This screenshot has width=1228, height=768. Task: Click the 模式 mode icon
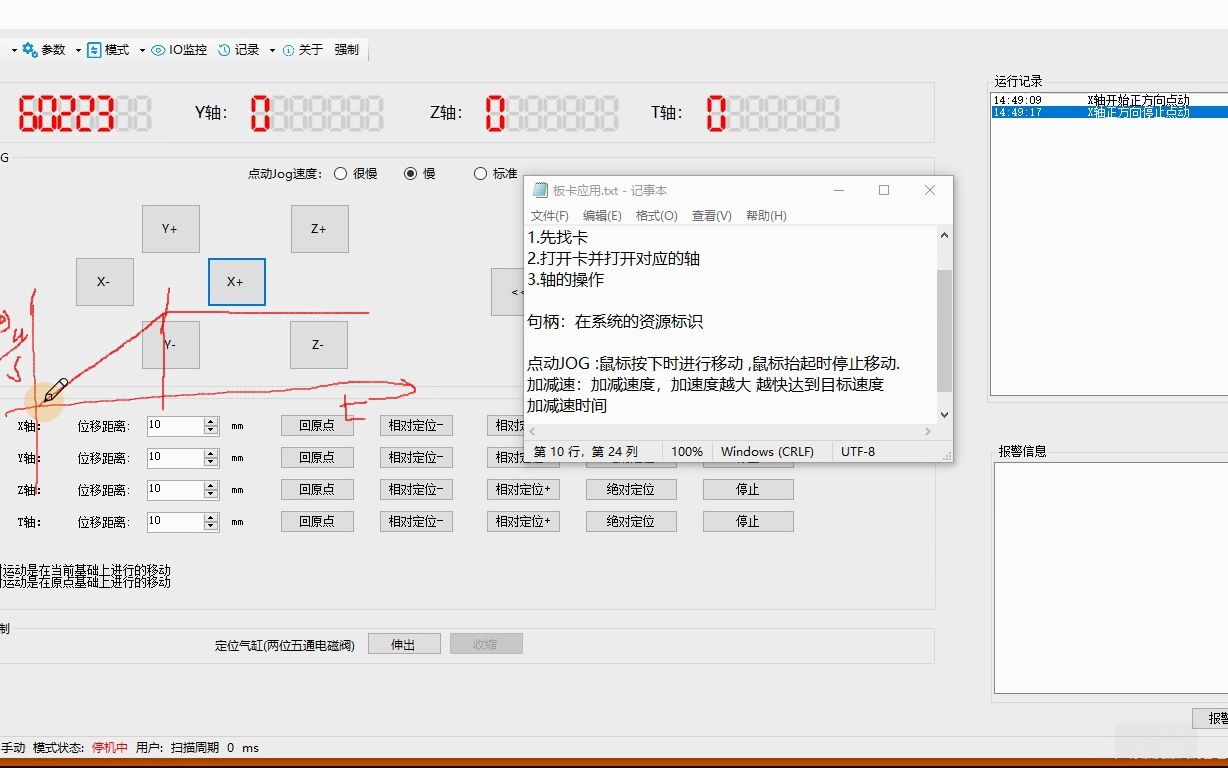(94, 49)
